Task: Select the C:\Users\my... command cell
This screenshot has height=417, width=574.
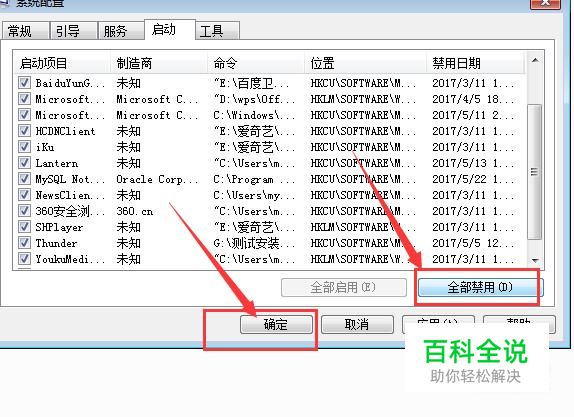Action: tap(253, 195)
